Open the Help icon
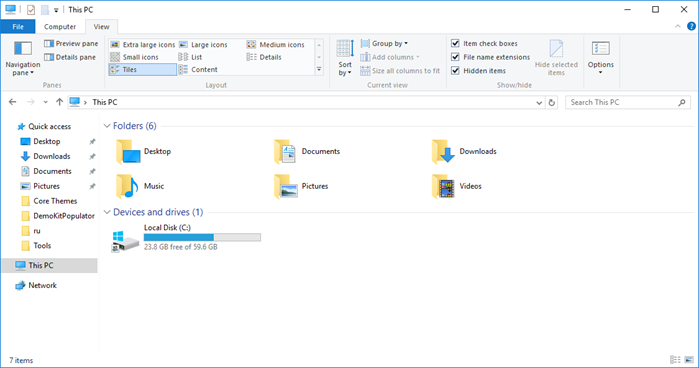The height and width of the screenshot is (368, 699). (691, 26)
